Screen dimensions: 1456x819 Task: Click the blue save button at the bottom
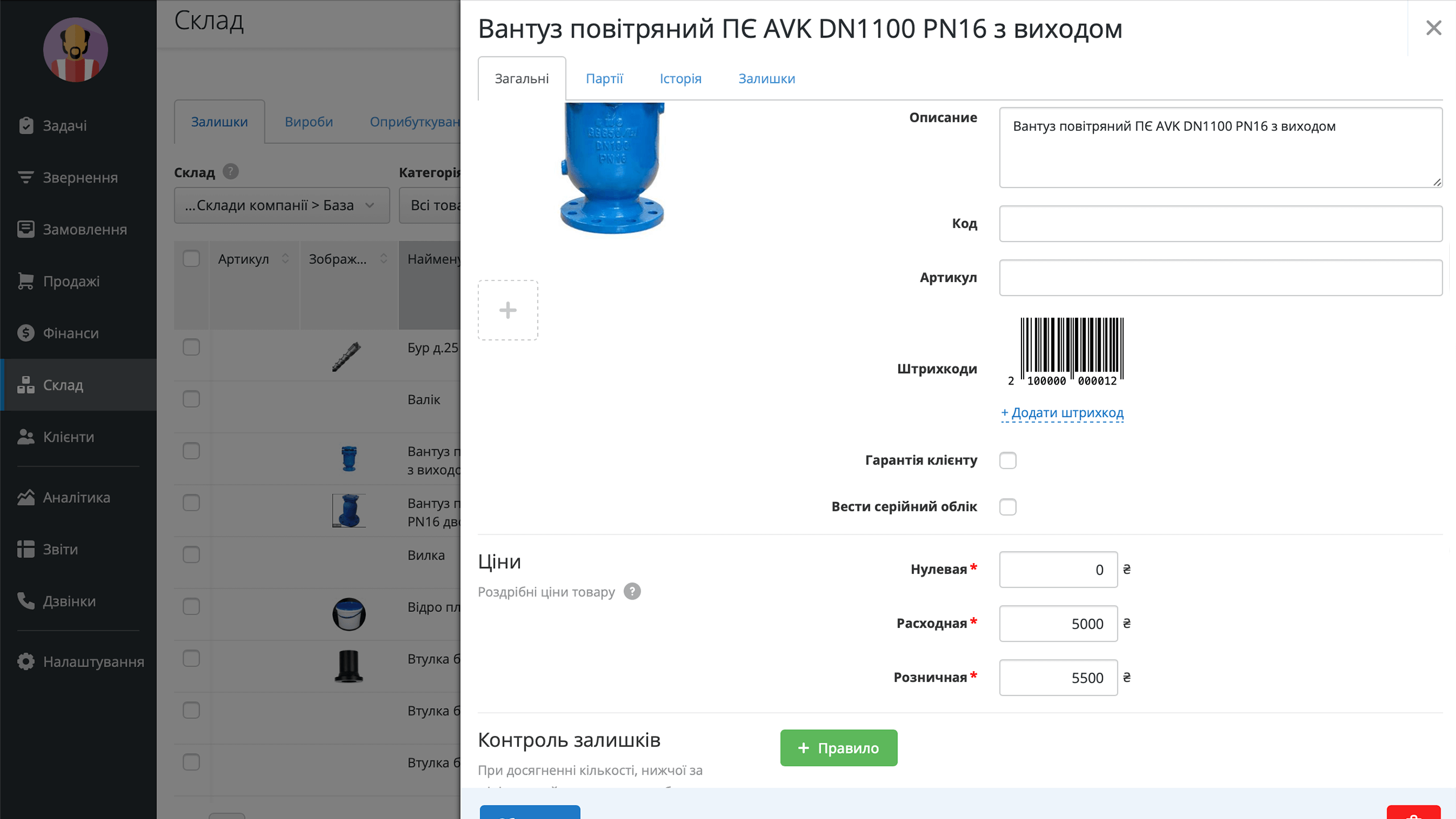click(x=530, y=812)
